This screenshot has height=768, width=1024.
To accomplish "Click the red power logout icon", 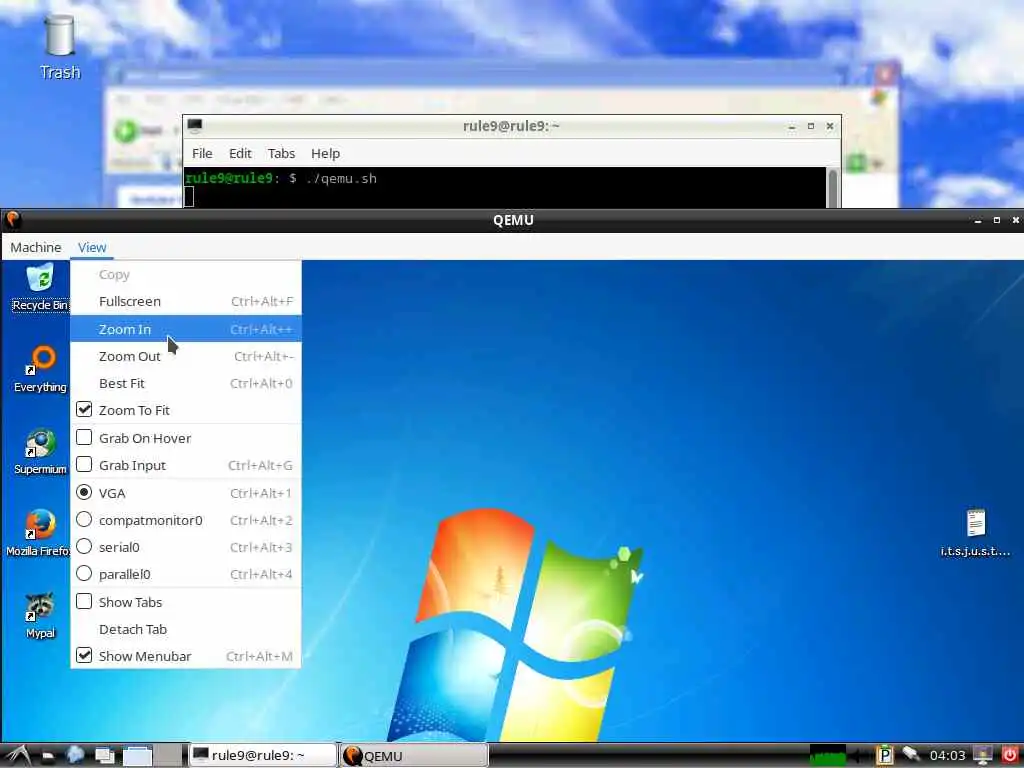I will point(1009,755).
